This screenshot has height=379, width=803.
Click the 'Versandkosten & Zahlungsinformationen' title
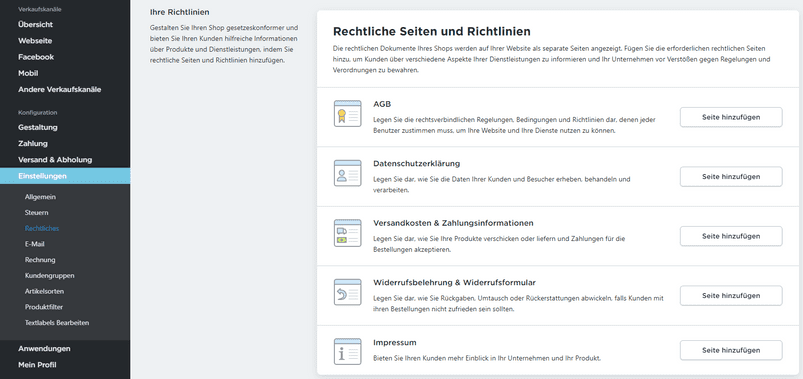click(453, 223)
